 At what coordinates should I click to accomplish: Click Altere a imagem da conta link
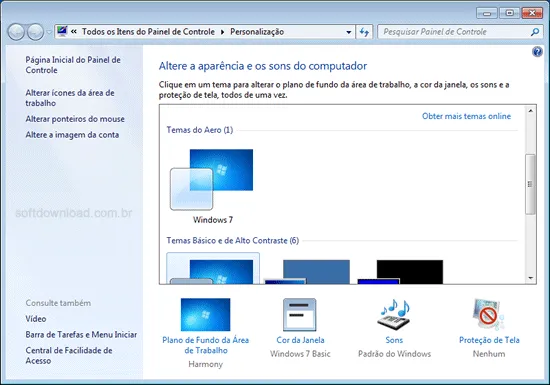click(72, 135)
